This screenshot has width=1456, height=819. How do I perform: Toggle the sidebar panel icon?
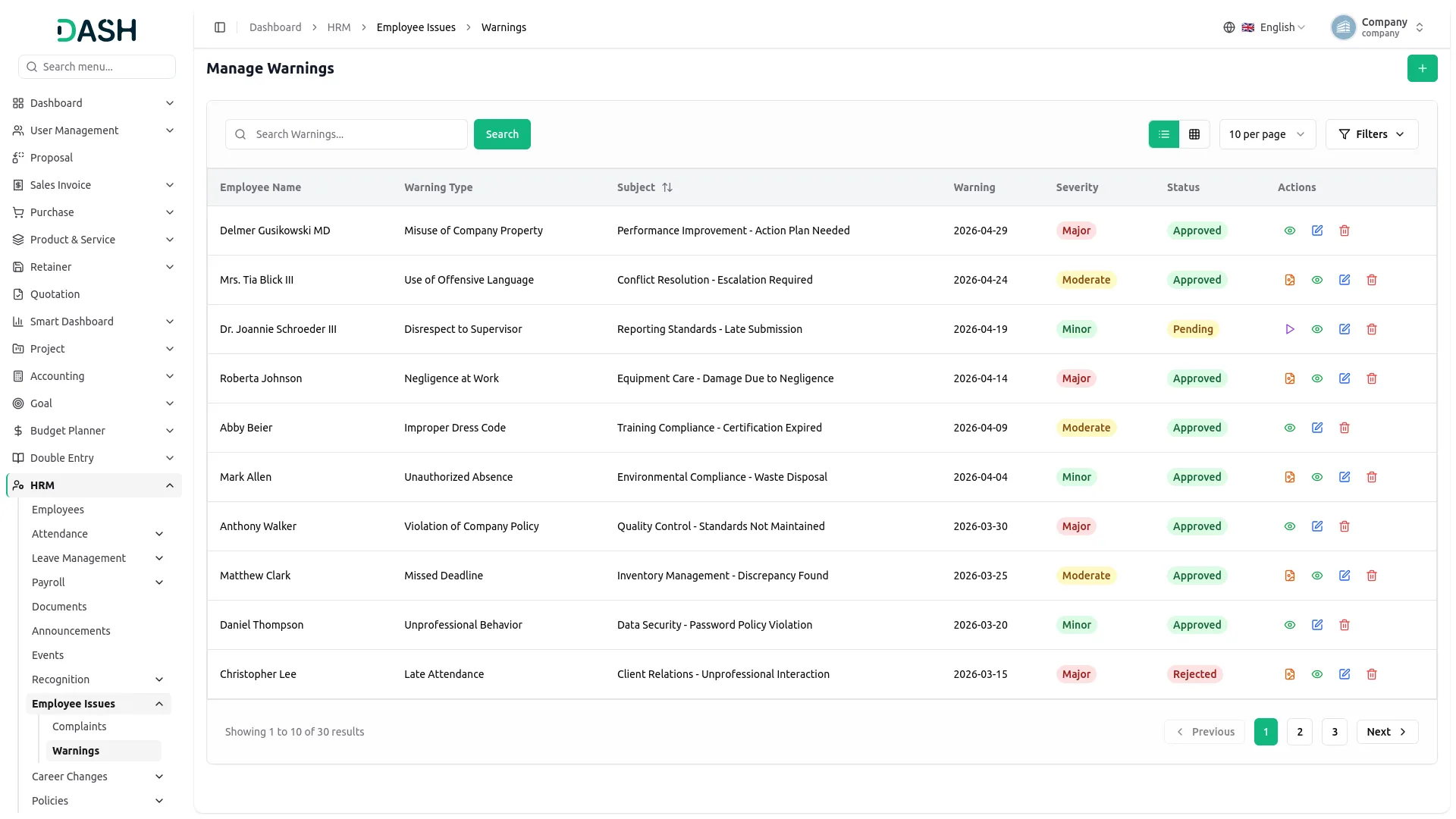coord(220,27)
